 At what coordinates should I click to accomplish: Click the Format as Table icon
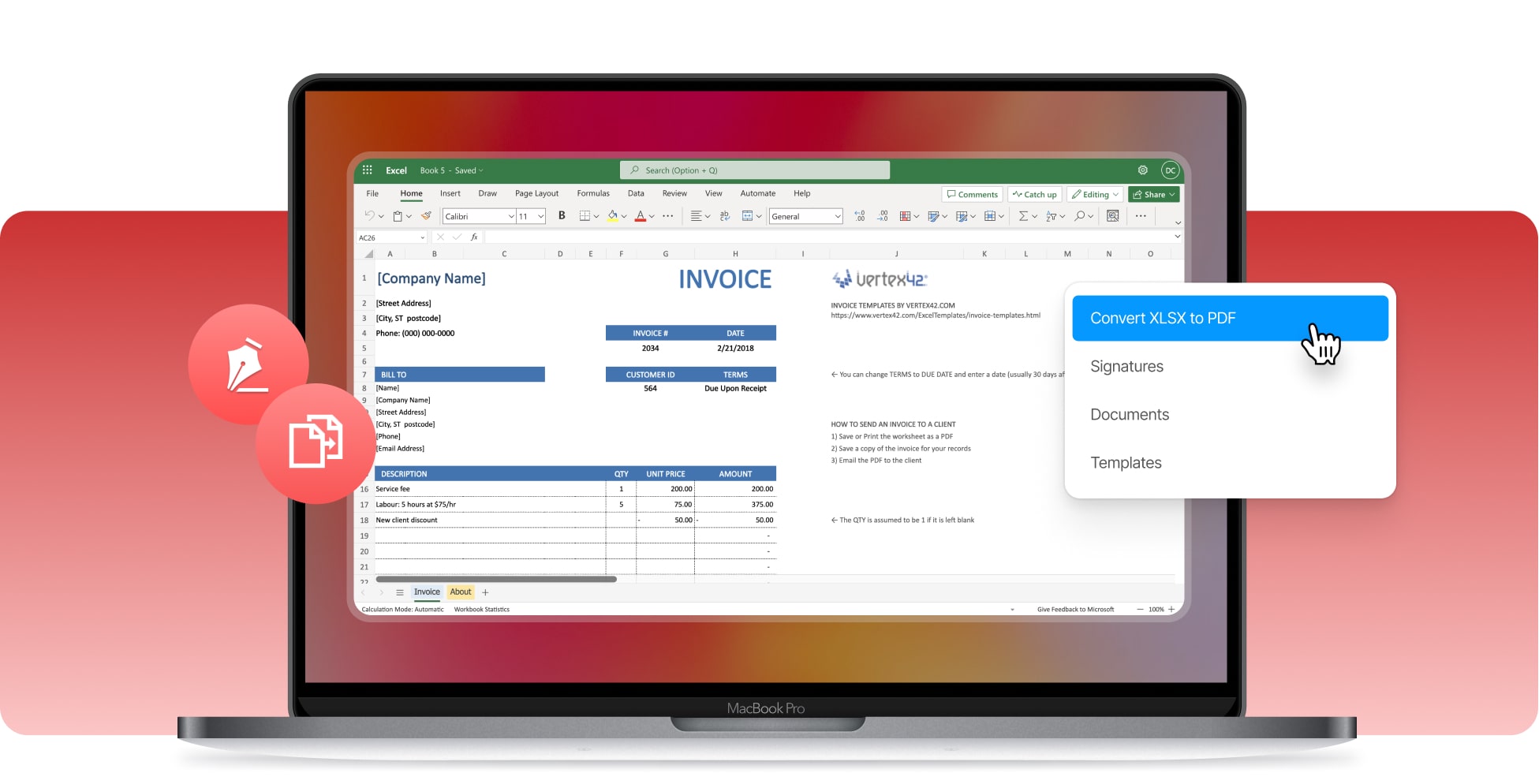933,216
